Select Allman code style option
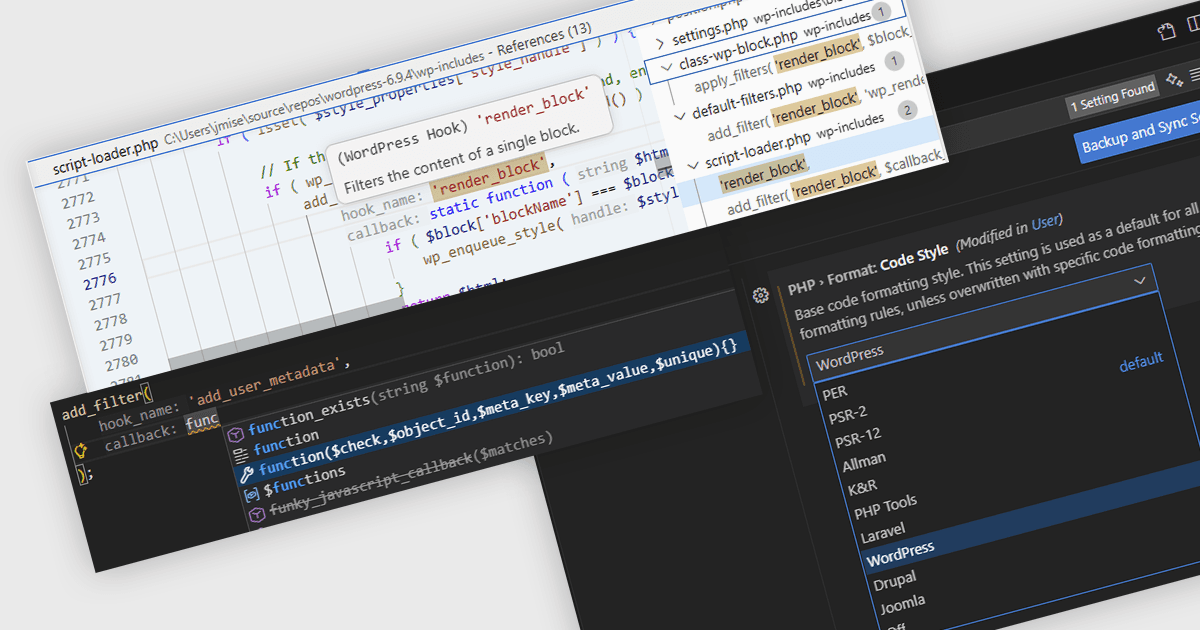1200x630 pixels. [863, 461]
